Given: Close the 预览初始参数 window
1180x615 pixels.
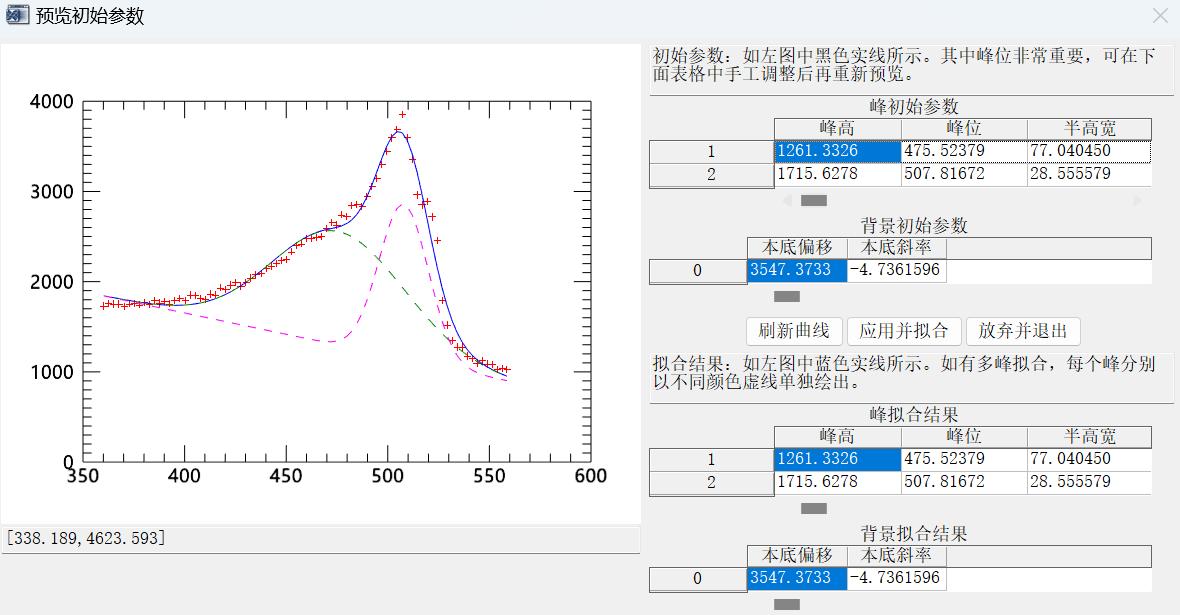Looking at the screenshot, I should point(1159,16).
